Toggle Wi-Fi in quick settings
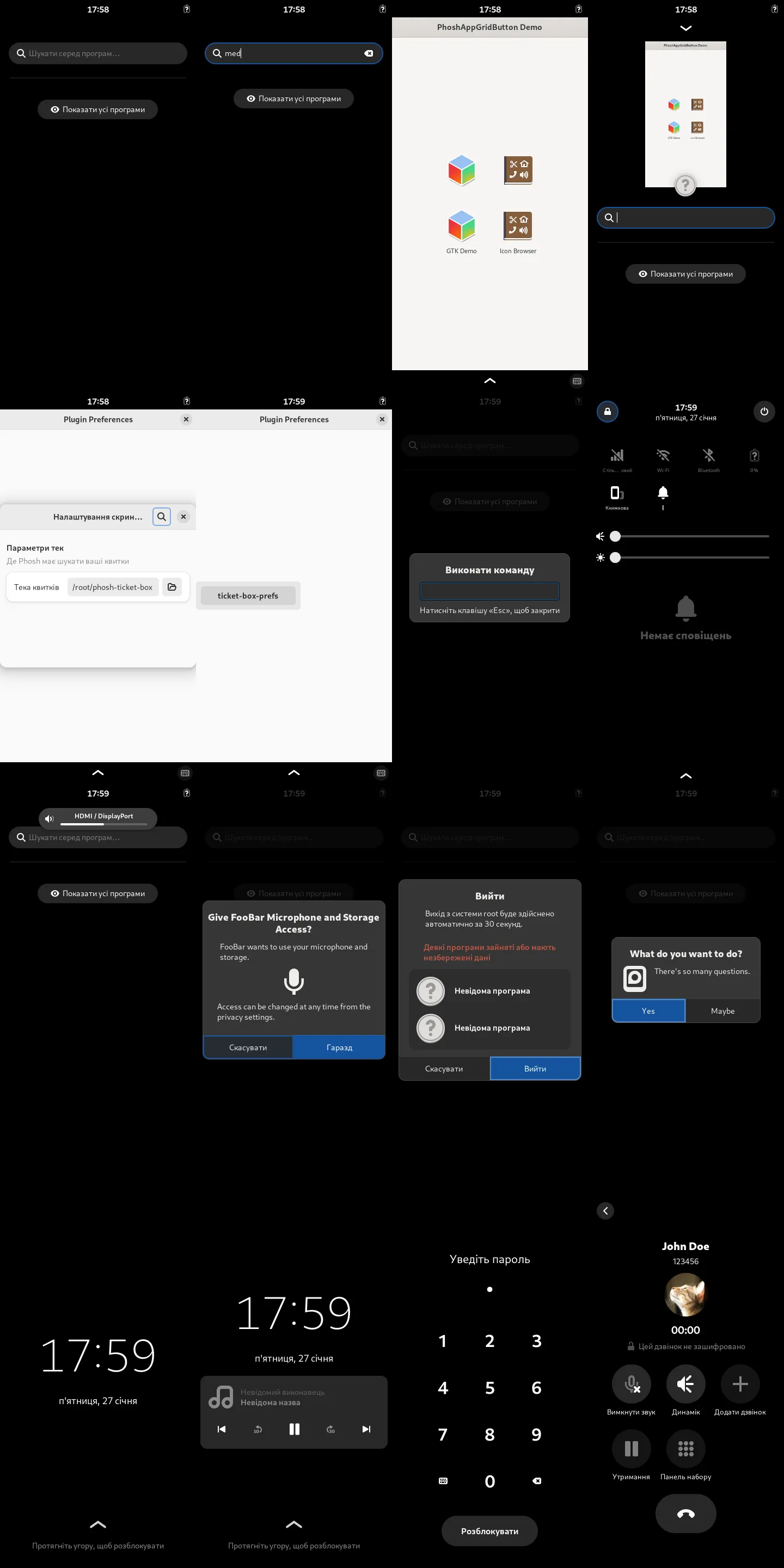 click(663, 455)
